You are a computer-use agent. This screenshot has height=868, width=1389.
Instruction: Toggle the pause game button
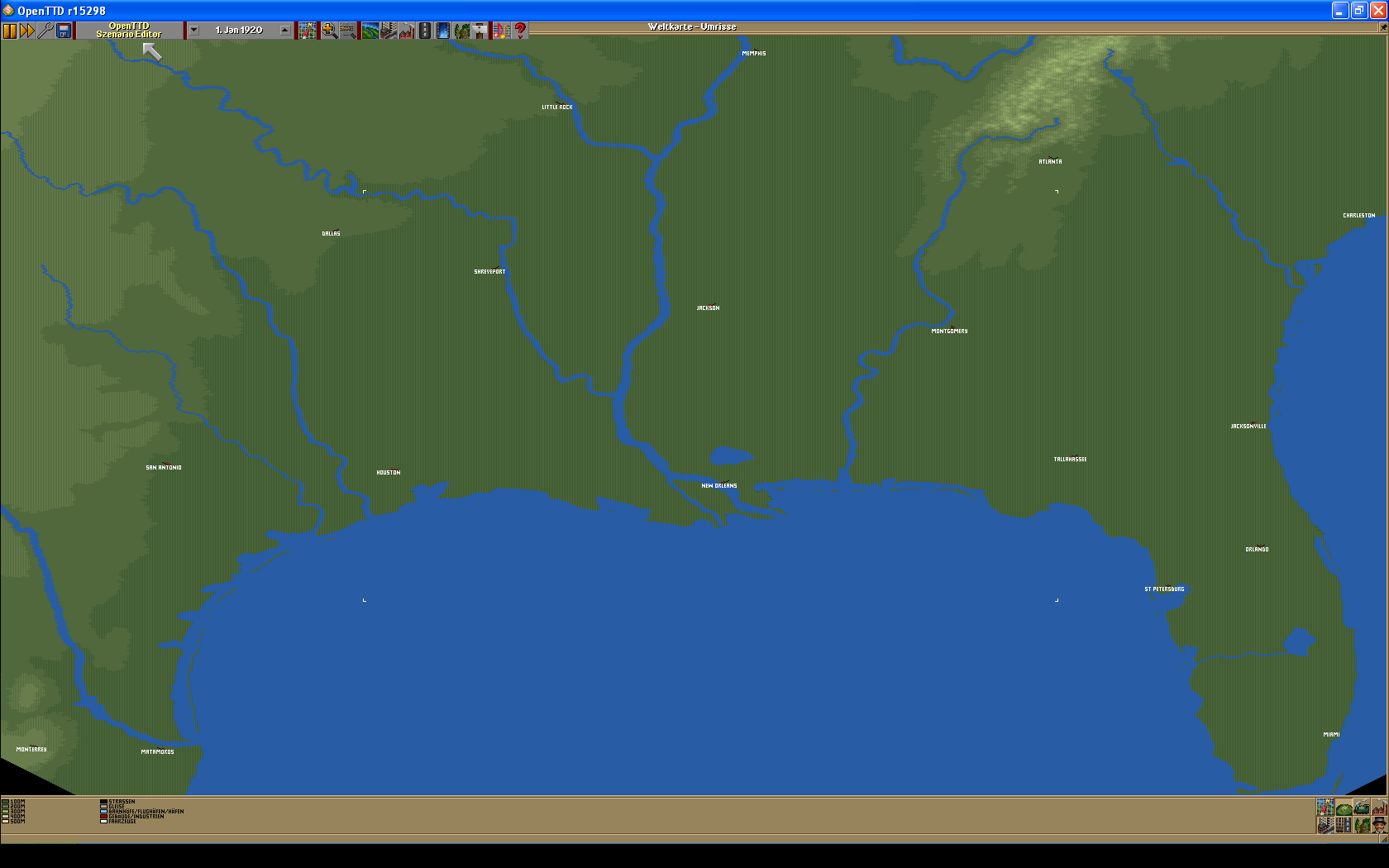click(x=10, y=31)
